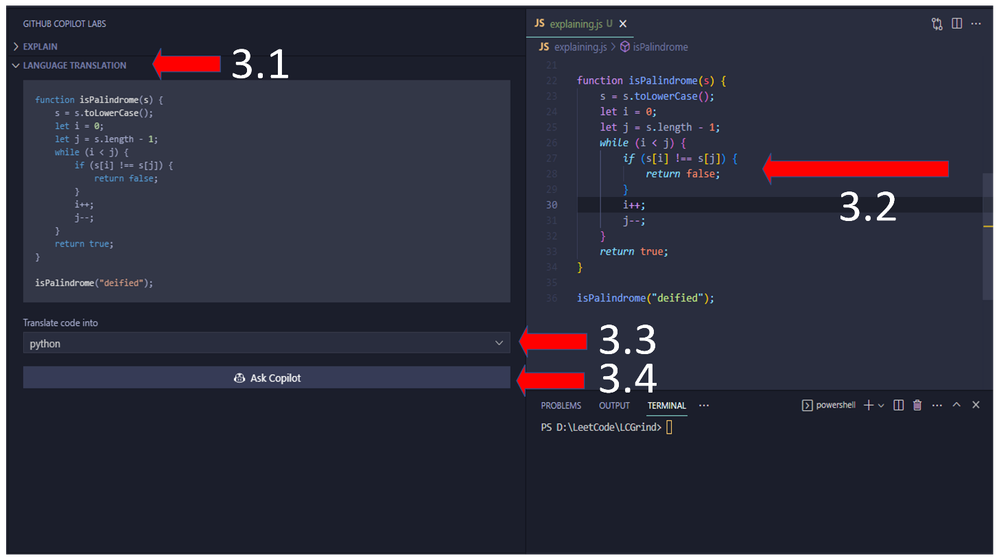Click the powershell terminal label

pos(835,405)
